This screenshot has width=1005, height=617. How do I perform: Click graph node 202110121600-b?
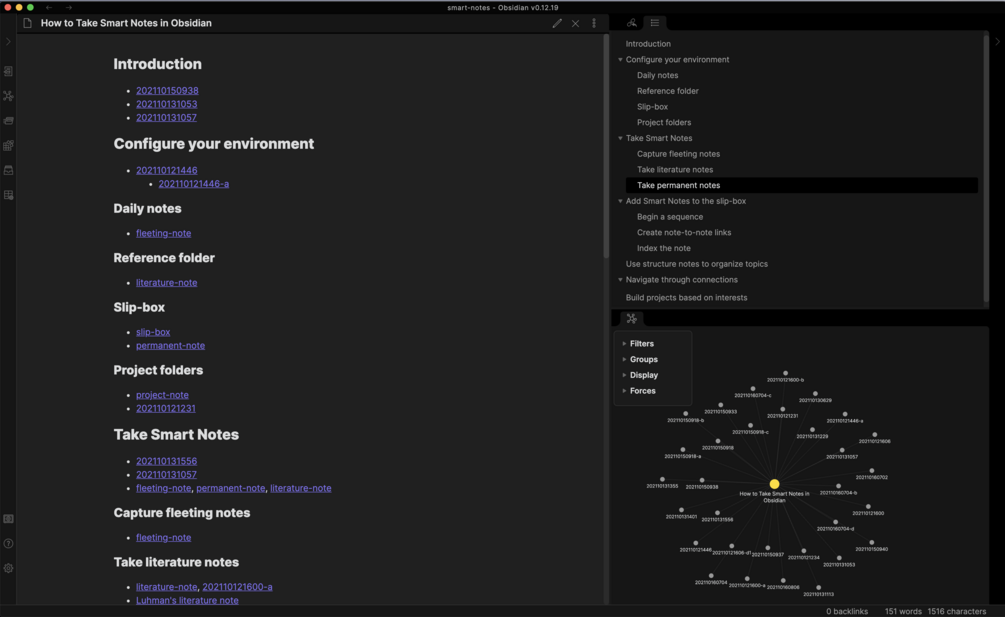(785, 373)
